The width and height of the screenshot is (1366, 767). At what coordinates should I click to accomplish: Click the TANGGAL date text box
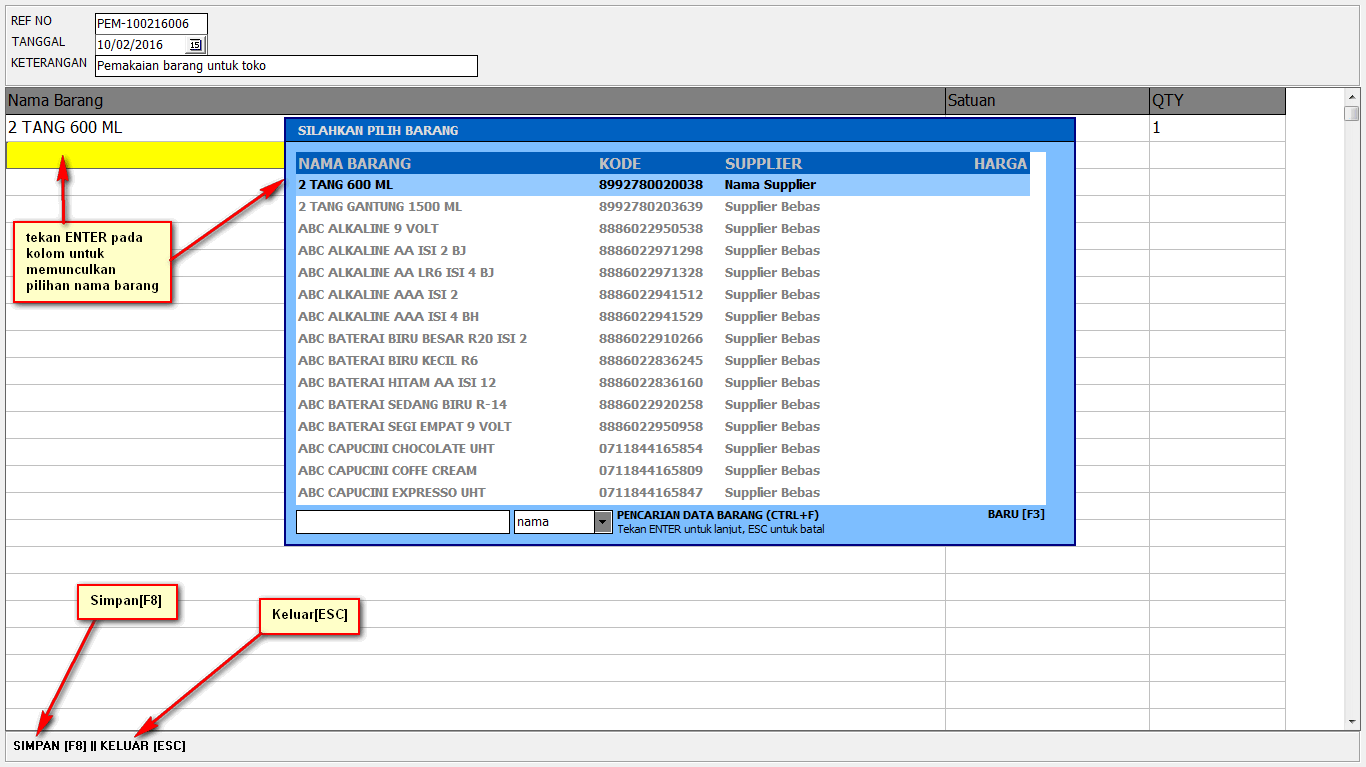point(140,44)
